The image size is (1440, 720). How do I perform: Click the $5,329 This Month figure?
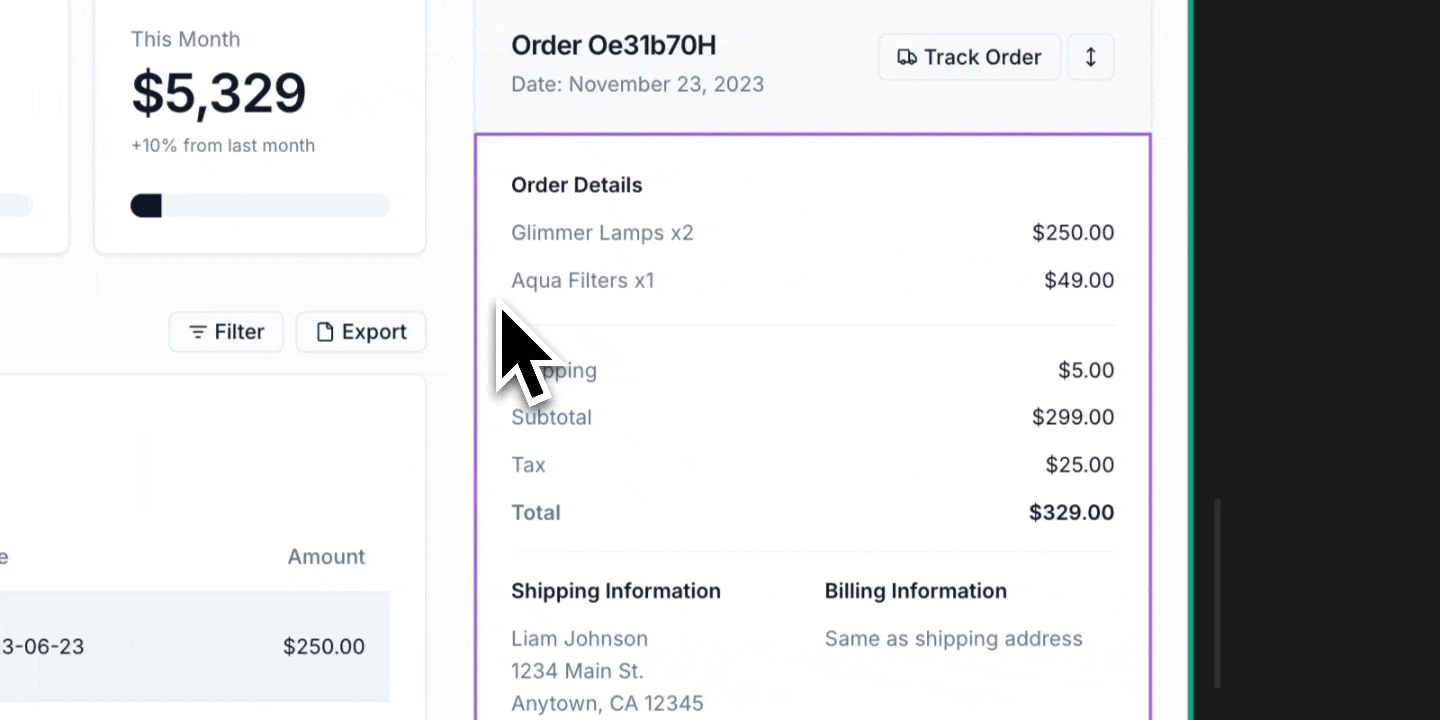[x=218, y=93]
